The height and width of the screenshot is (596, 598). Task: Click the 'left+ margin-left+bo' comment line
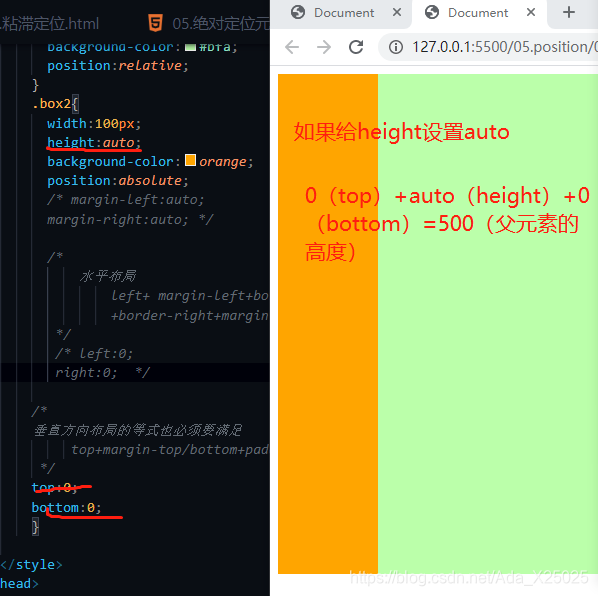[x=190, y=296]
